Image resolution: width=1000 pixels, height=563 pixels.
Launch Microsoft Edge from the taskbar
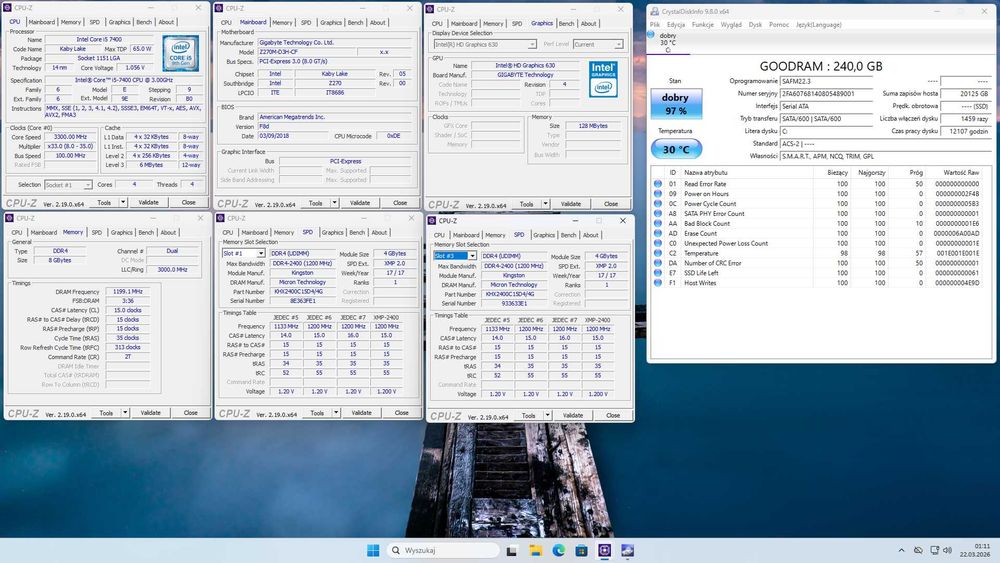(559, 550)
